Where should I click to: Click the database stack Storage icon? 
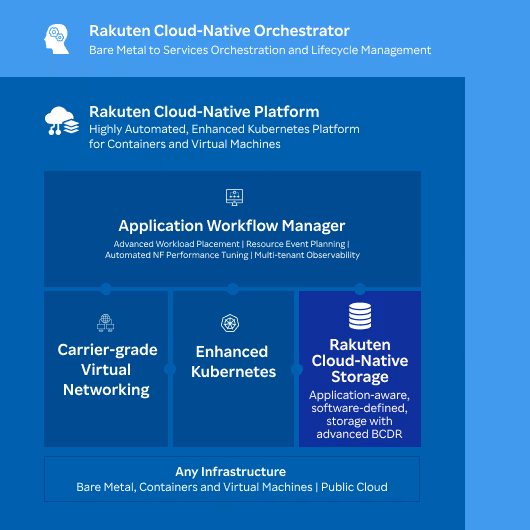pos(360,316)
